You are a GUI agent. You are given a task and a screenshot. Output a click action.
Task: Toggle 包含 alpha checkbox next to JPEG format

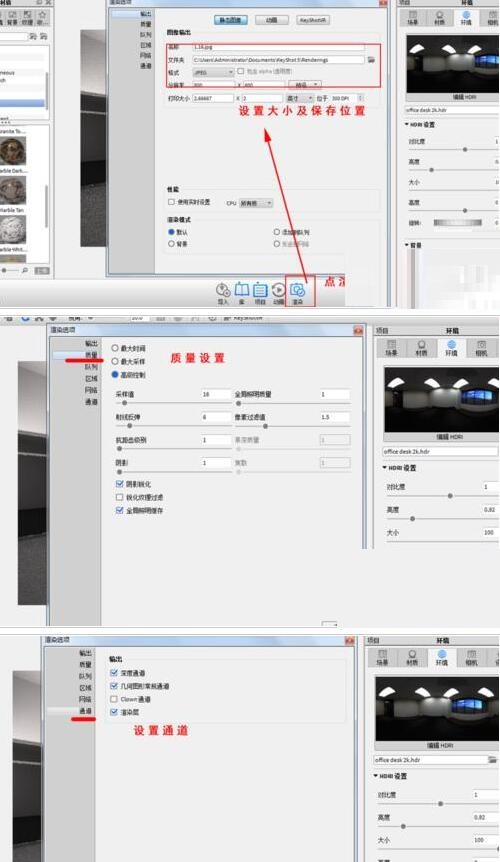click(240, 71)
